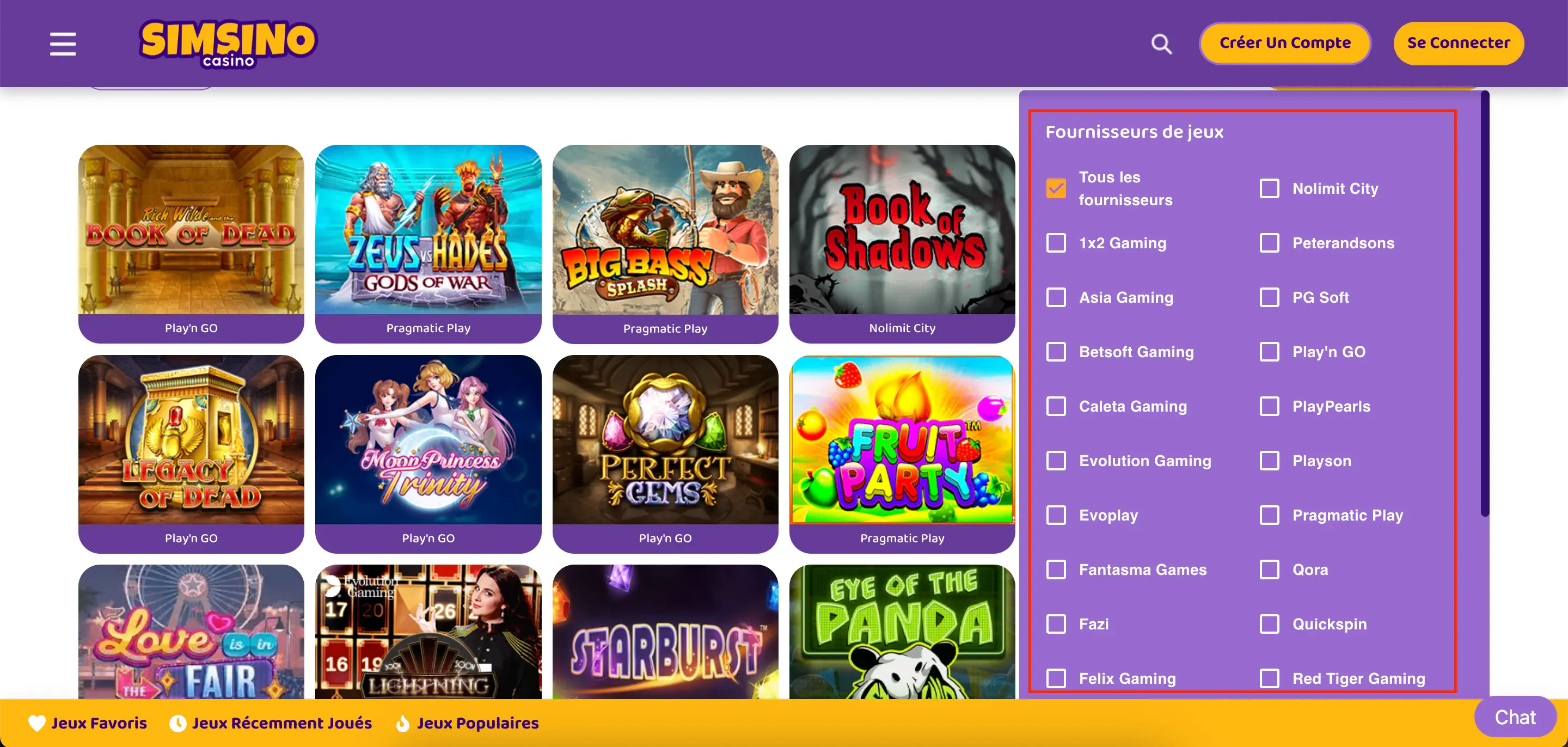Viewport: 1568px width, 747px height.
Task: Click the providers panel scrollbar
Action: coord(1485,303)
